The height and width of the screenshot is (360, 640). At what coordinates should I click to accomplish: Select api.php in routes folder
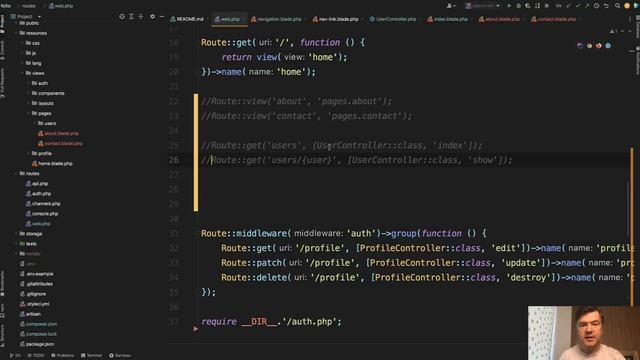37,184
